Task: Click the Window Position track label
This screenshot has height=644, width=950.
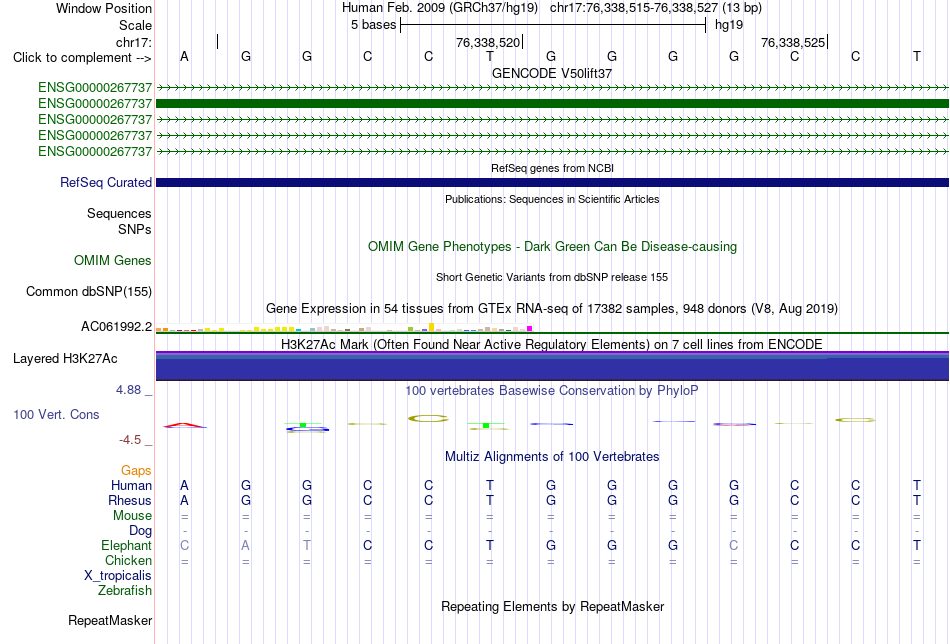Action: point(104,8)
